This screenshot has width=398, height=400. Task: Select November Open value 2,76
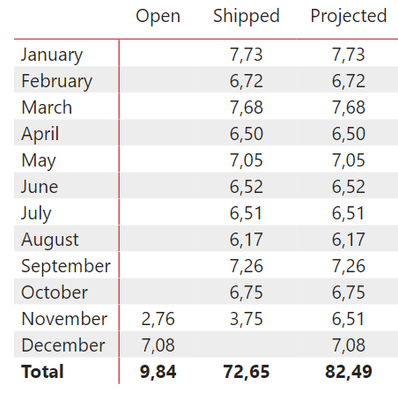158,319
